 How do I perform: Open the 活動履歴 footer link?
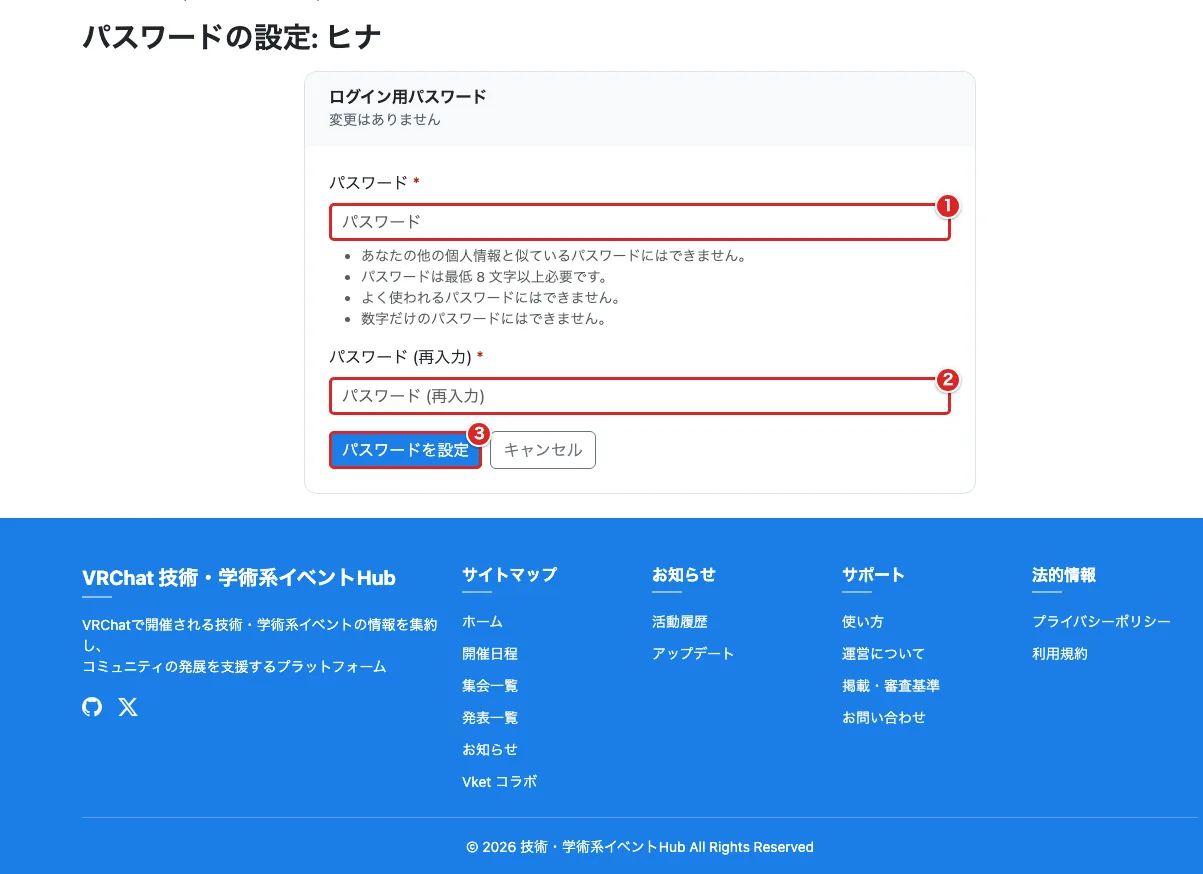tap(680, 622)
